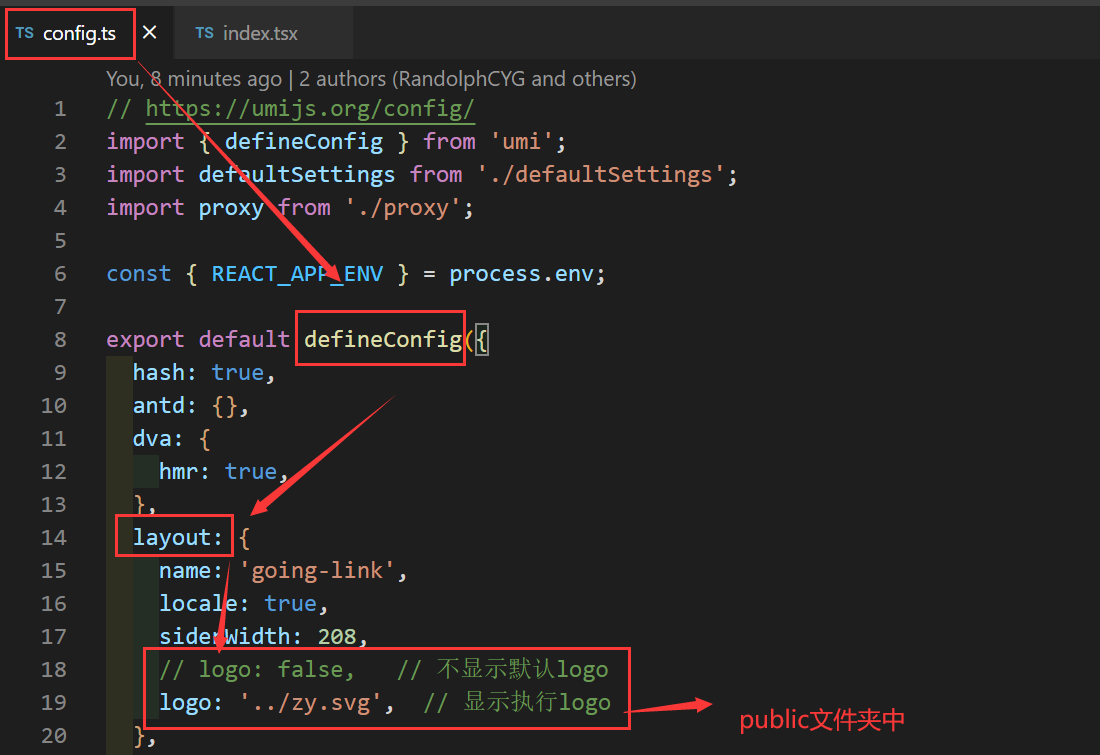This screenshot has height=755, width=1100.
Task: Click the defineConfig import on line 2
Action: (x=303, y=141)
